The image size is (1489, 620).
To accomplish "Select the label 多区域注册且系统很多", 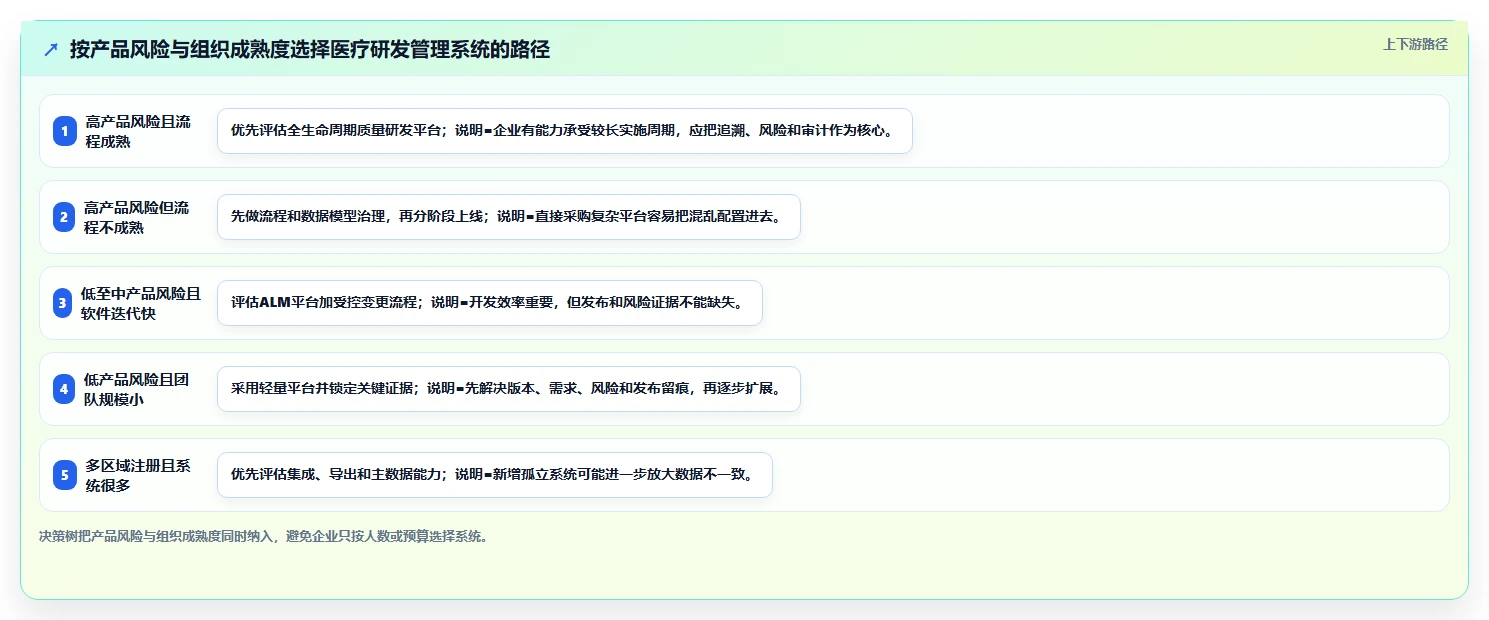I will tap(138, 475).
